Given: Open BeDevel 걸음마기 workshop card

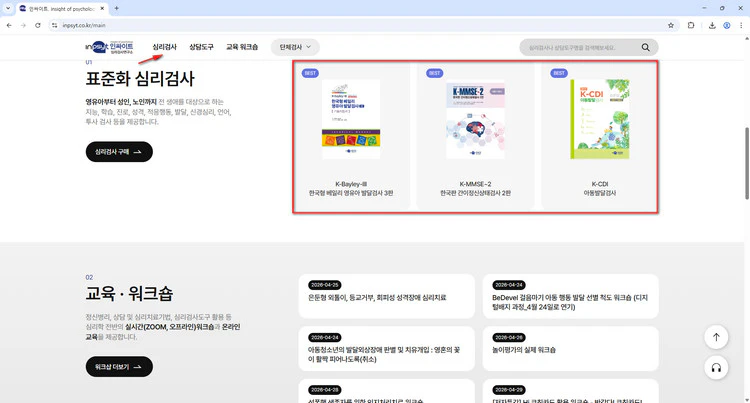Looking at the screenshot, I should [570, 296].
